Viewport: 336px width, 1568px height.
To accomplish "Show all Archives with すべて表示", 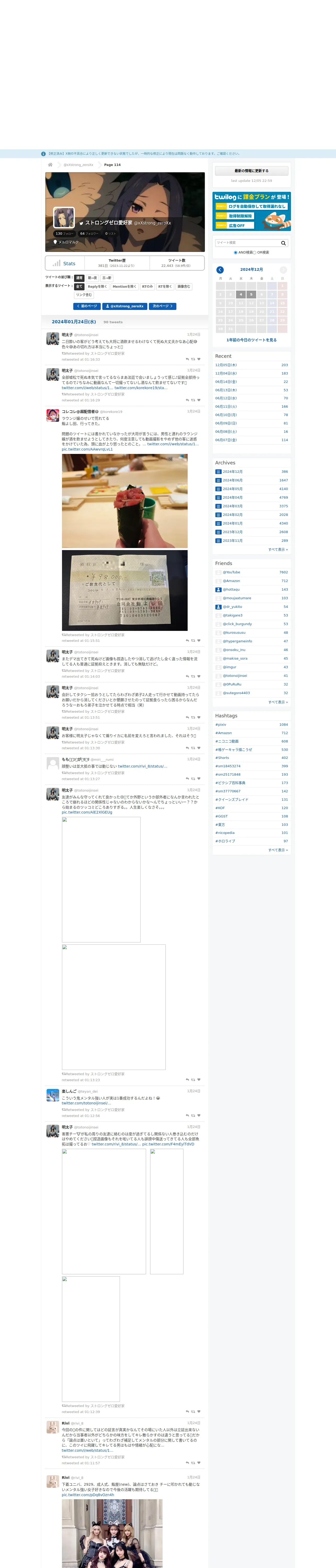I will (x=278, y=550).
